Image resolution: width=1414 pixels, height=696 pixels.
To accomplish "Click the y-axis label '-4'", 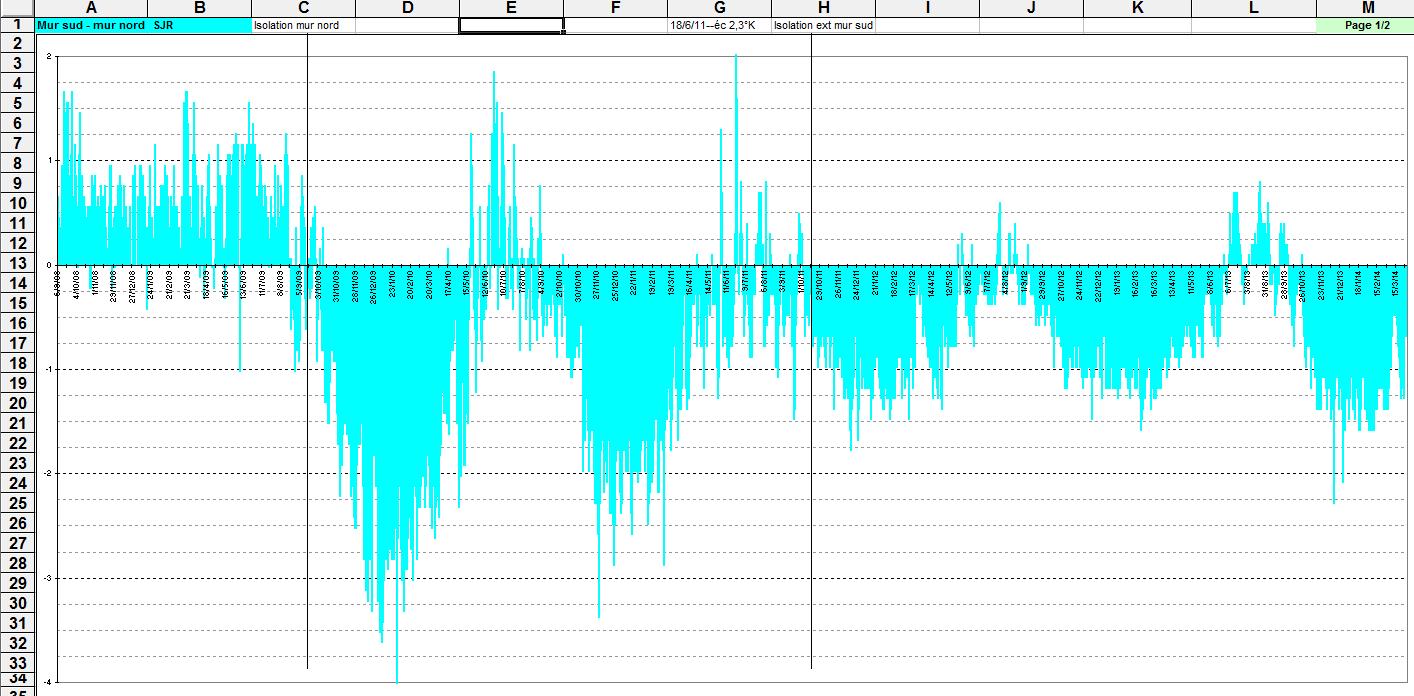I will click(x=47, y=682).
